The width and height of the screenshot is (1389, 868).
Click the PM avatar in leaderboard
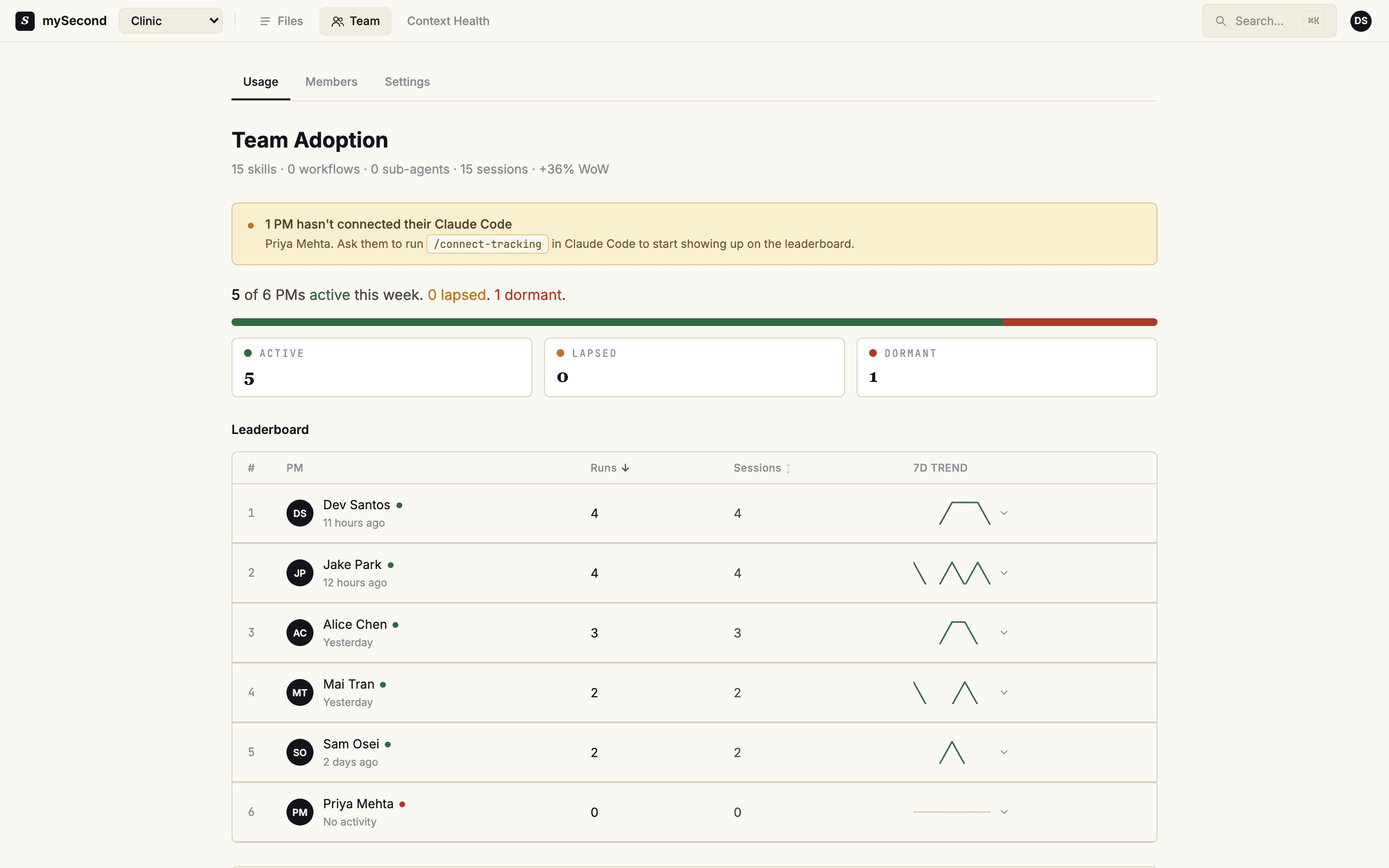pyautogui.click(x=300, y=812)
